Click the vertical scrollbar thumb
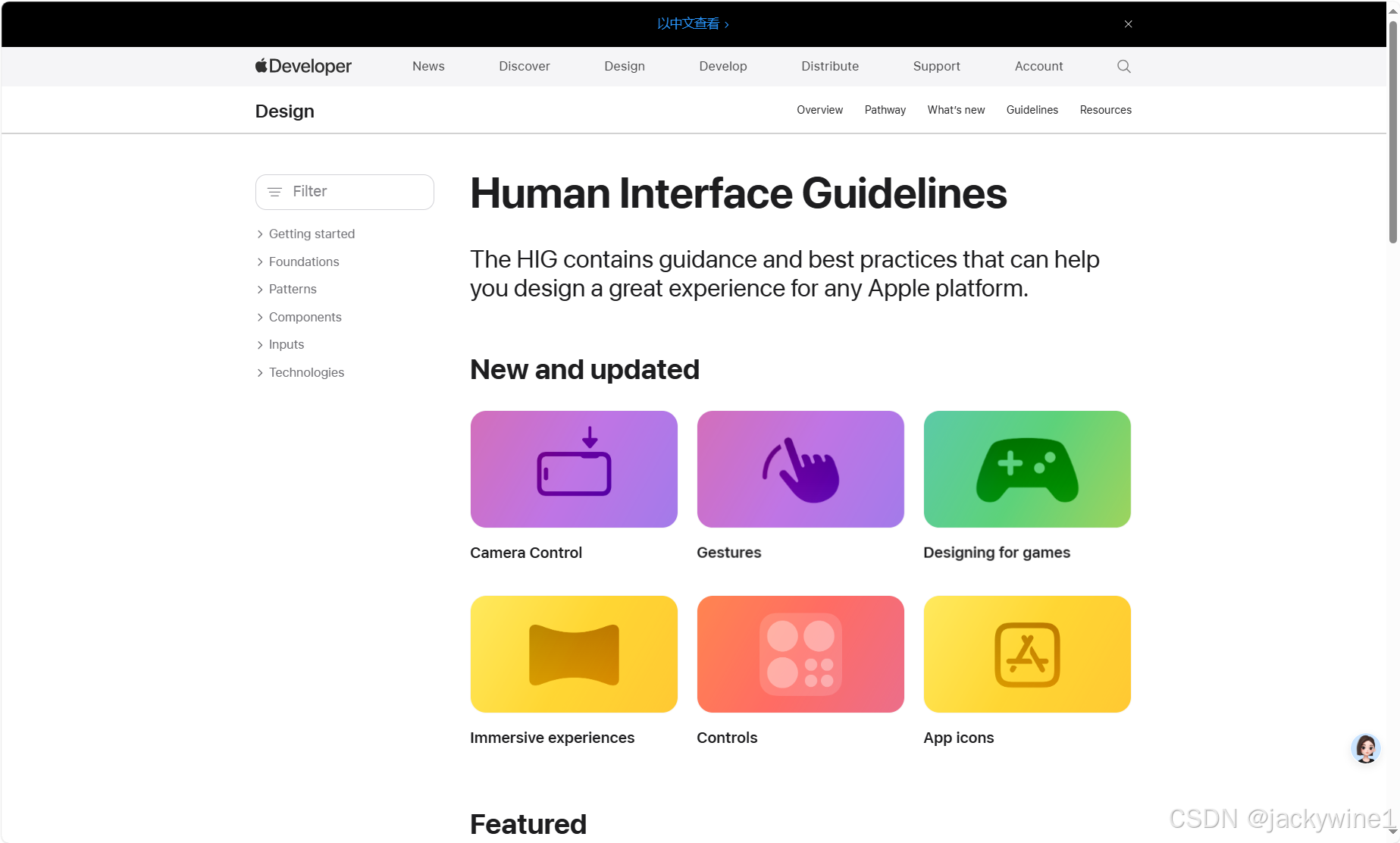 point(1392,133)
